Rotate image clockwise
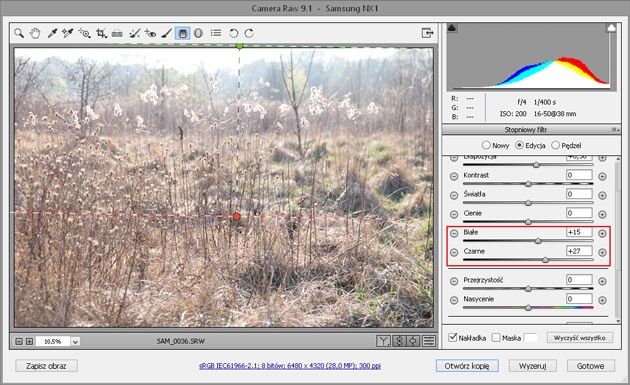630x385 pixels. [249, 33]
